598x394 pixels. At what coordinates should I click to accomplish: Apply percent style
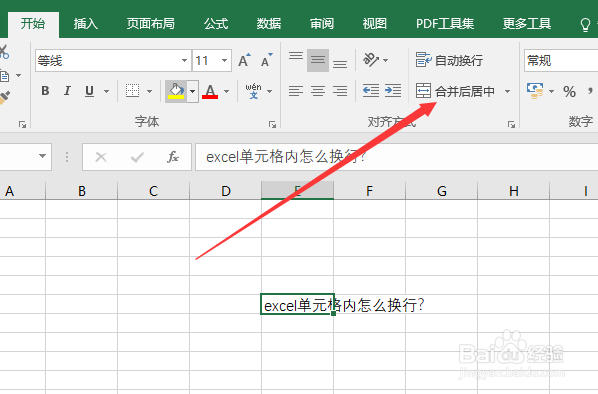569,92
